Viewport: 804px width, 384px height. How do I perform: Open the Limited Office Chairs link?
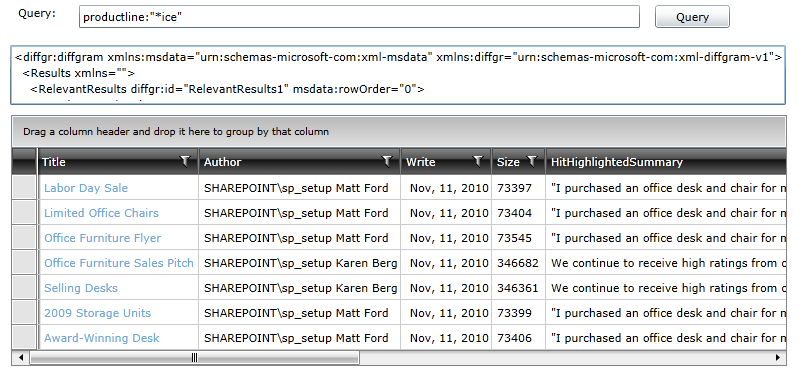tap(102, 213)
